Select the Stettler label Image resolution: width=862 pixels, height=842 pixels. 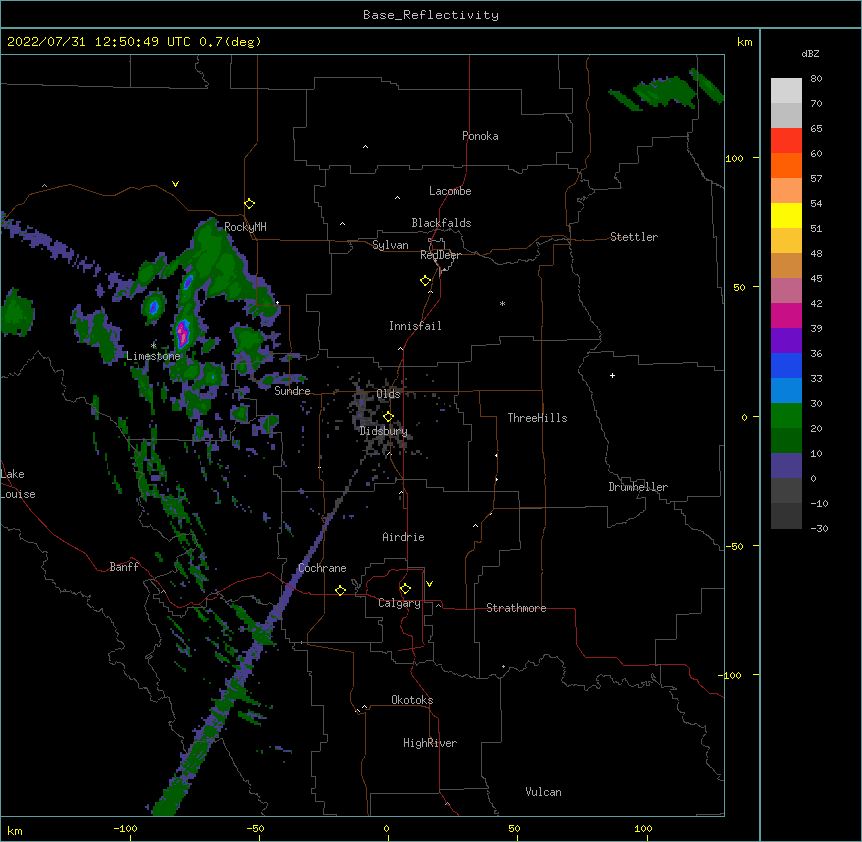coord(634,237)
